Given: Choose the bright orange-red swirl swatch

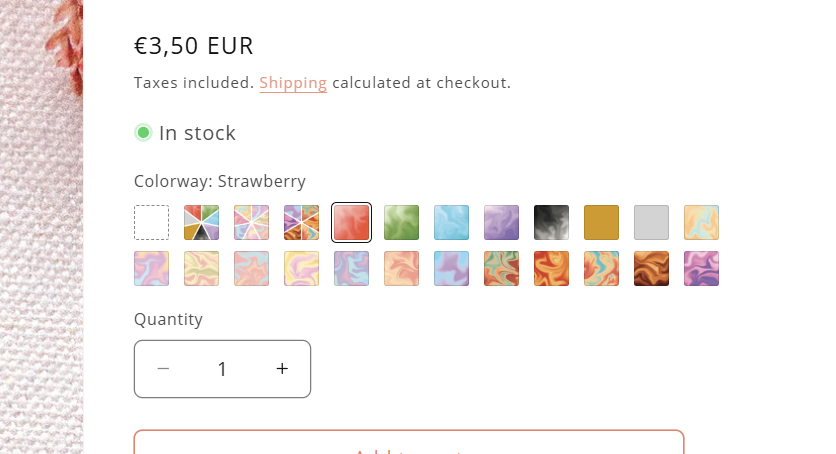Looking at the screenshot, I should 551,269.
